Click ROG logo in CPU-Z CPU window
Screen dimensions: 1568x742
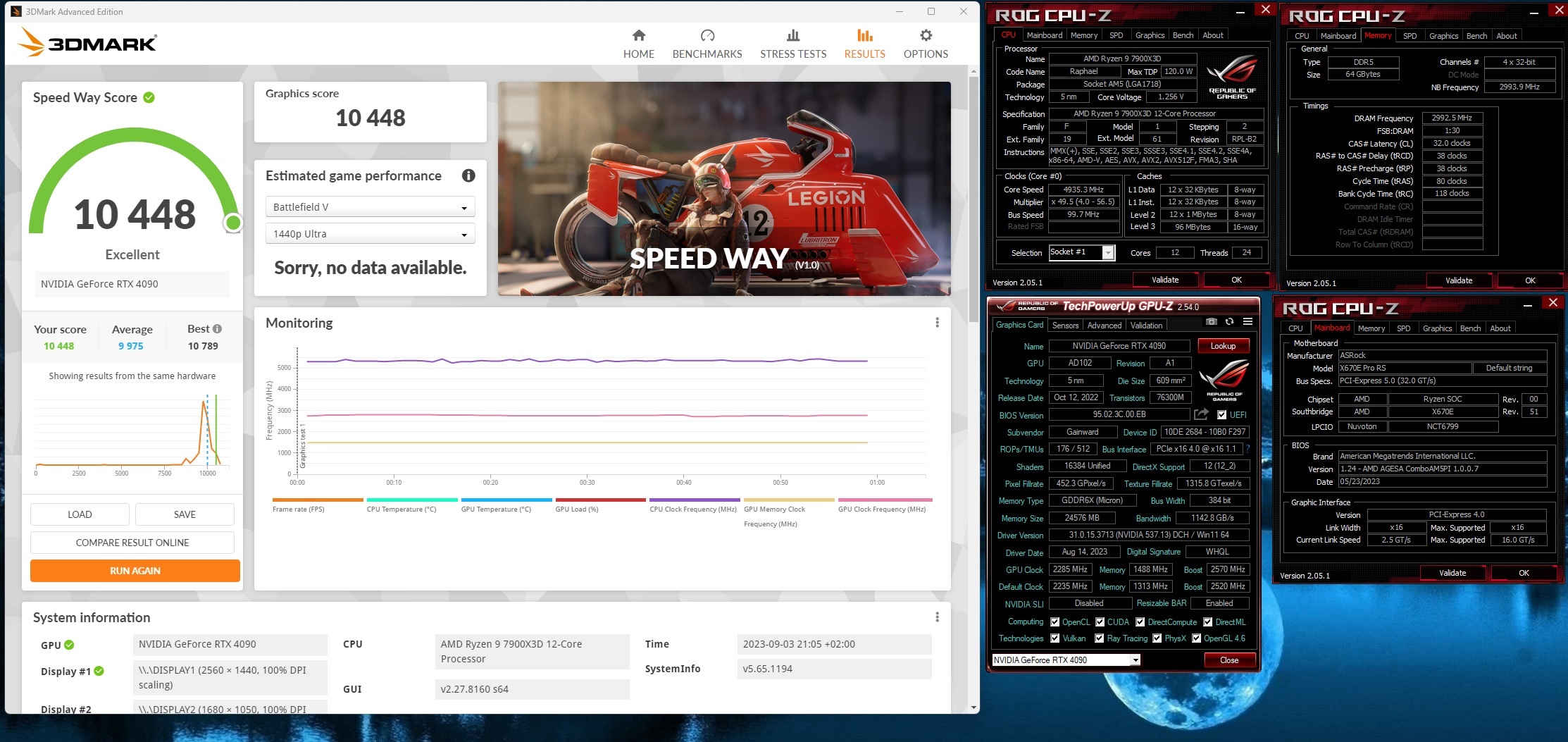point(1231,76)
